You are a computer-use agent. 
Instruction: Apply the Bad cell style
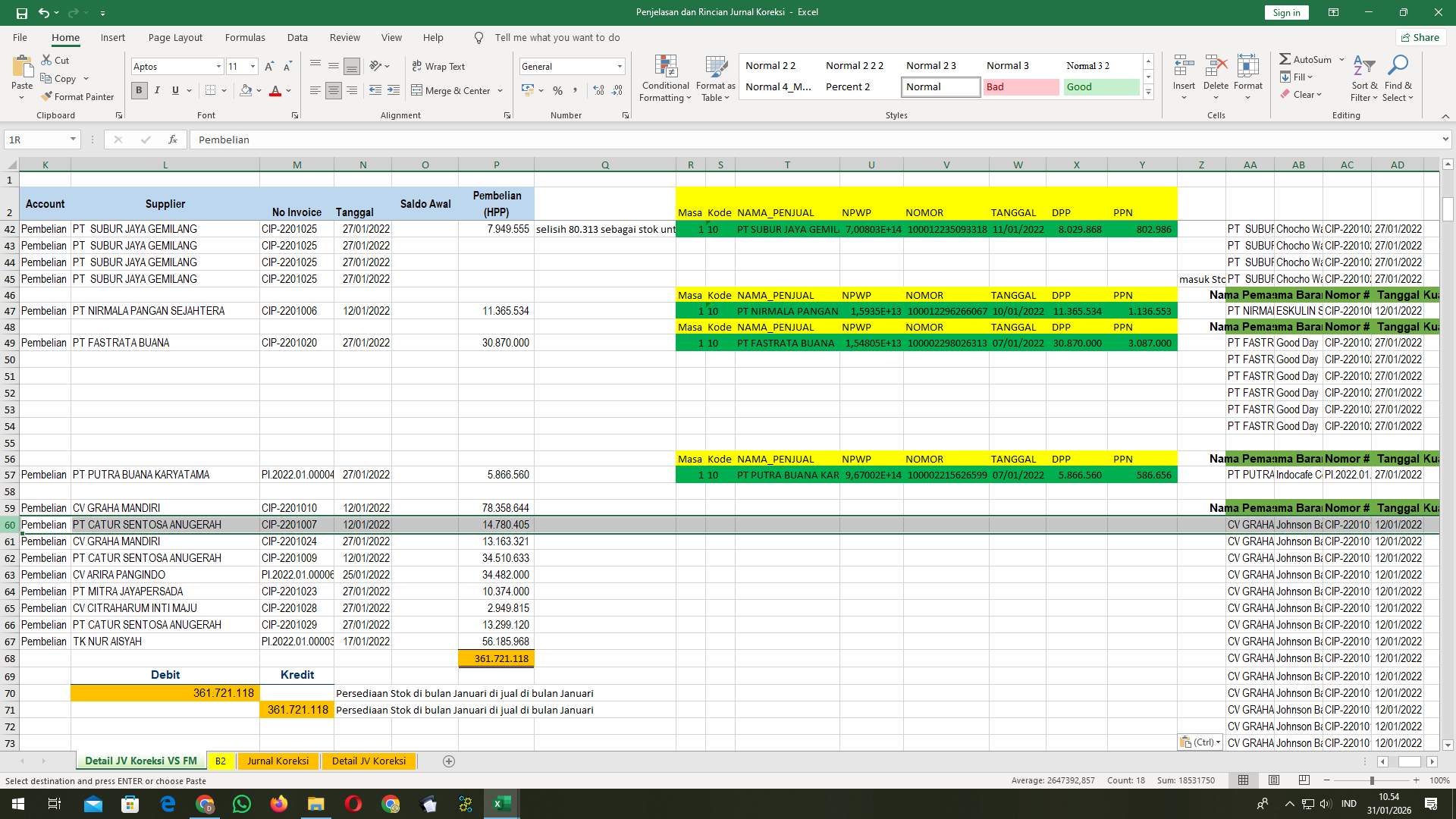click(x=1021, y=86)
